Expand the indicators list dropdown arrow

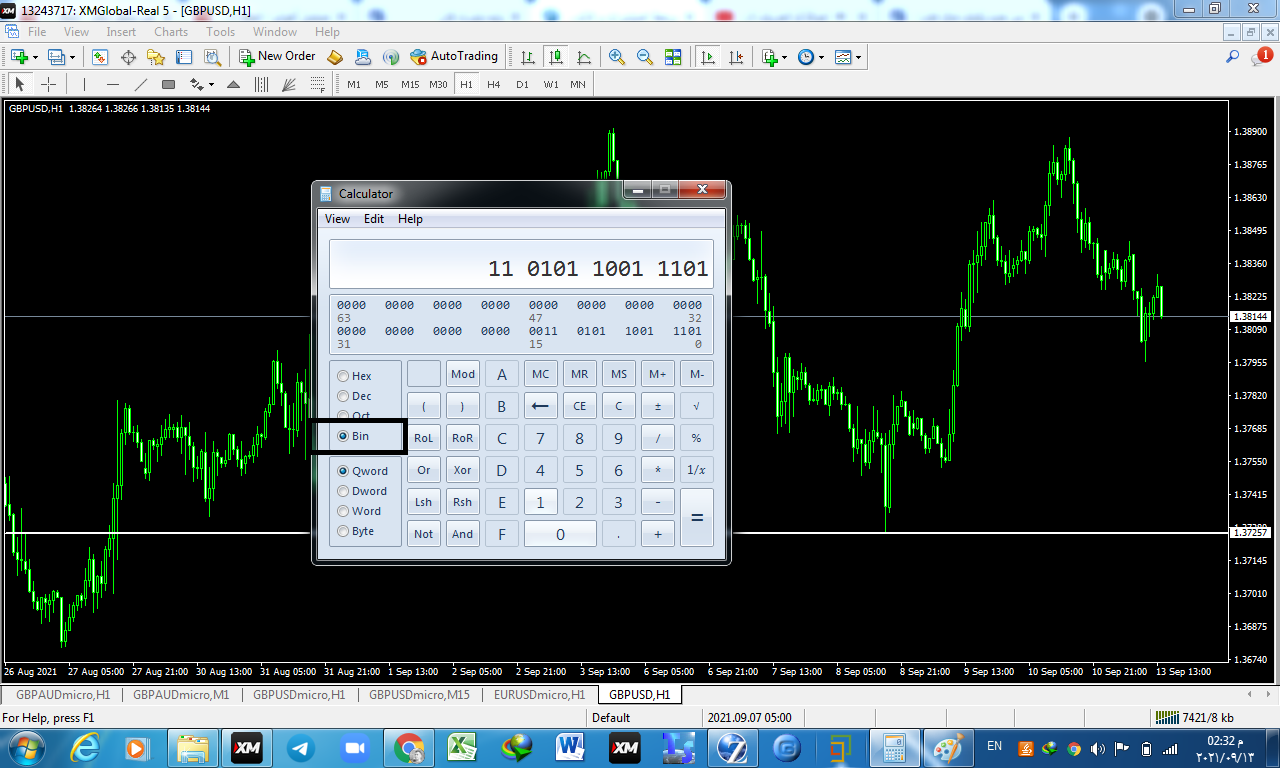[x=785, y=57]
